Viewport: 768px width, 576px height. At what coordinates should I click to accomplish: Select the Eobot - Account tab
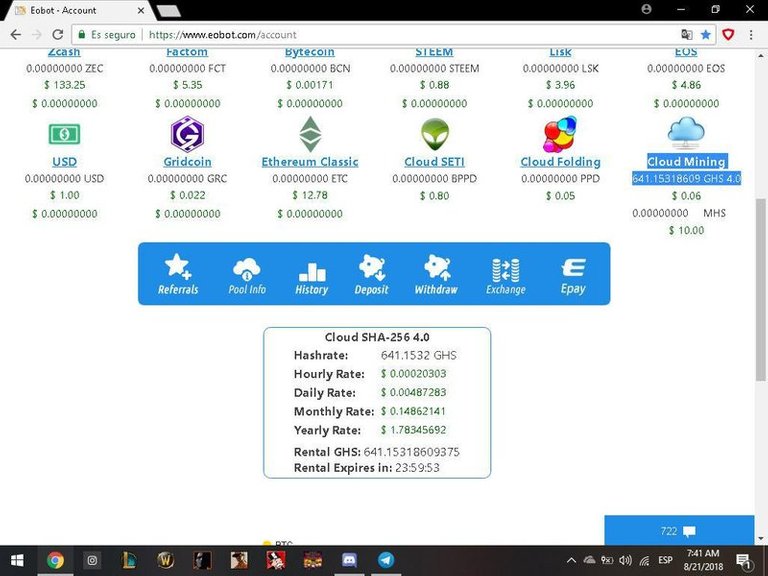pos(78,10)
